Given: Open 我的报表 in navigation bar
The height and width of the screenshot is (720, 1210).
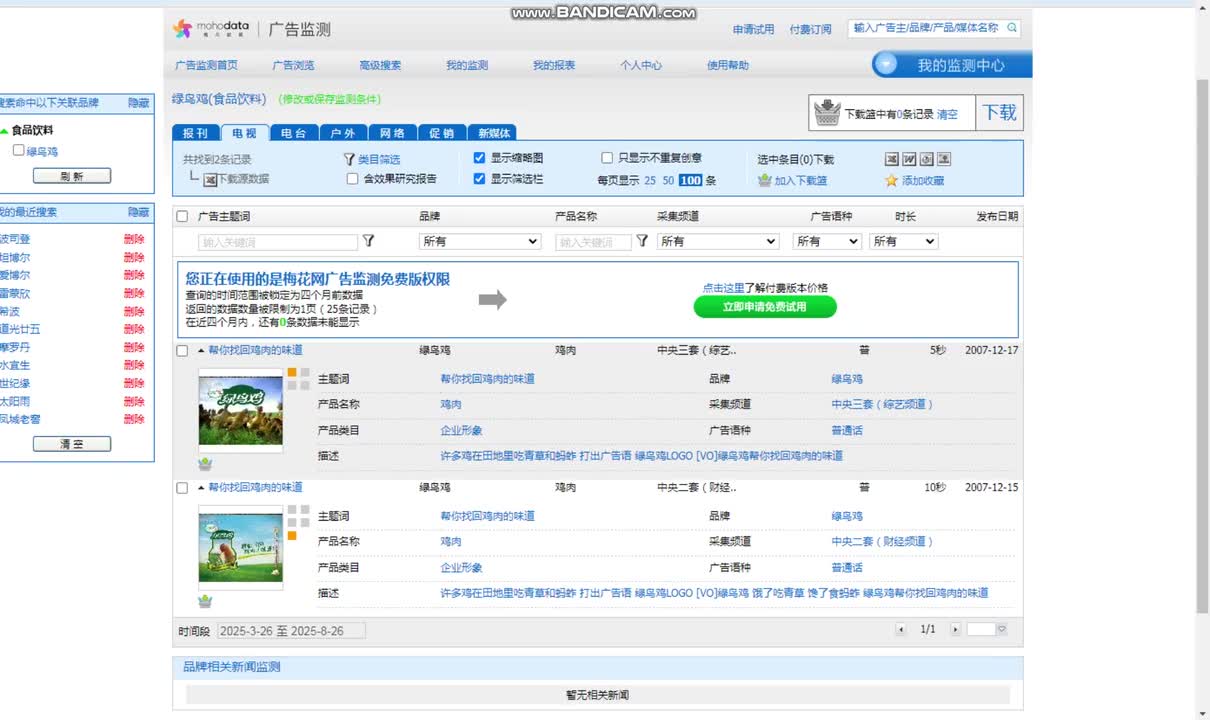Looking at the screenshot, I should tap(554, 65).
